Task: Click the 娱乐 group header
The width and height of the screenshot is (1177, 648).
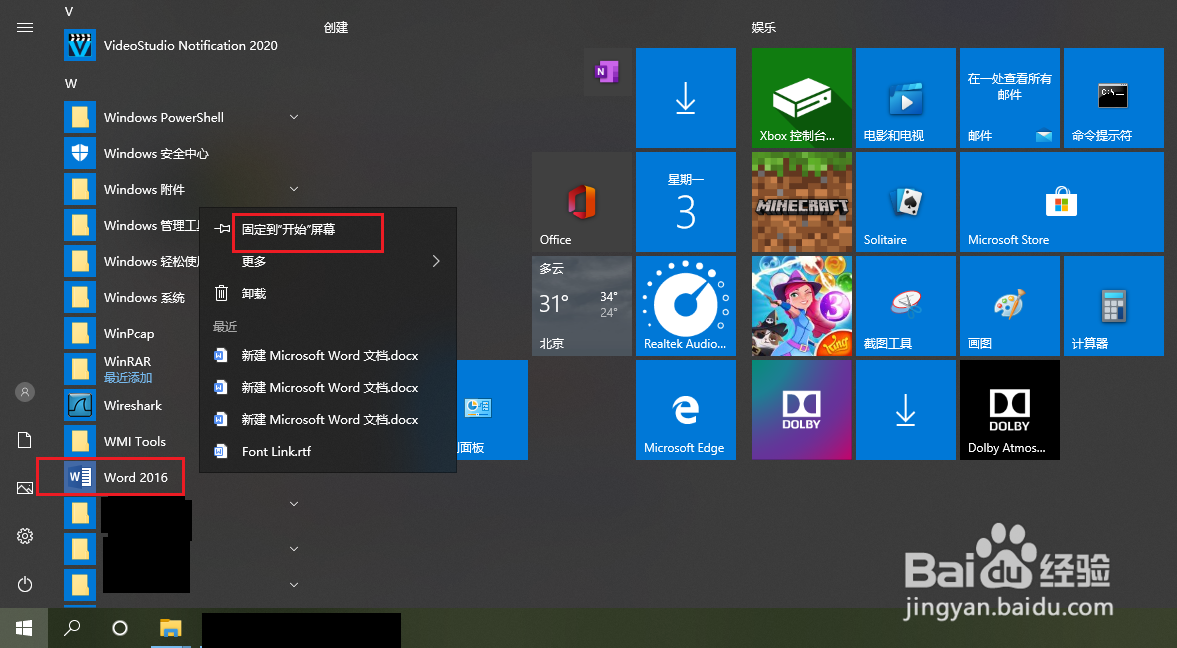Action: [763, 28]
